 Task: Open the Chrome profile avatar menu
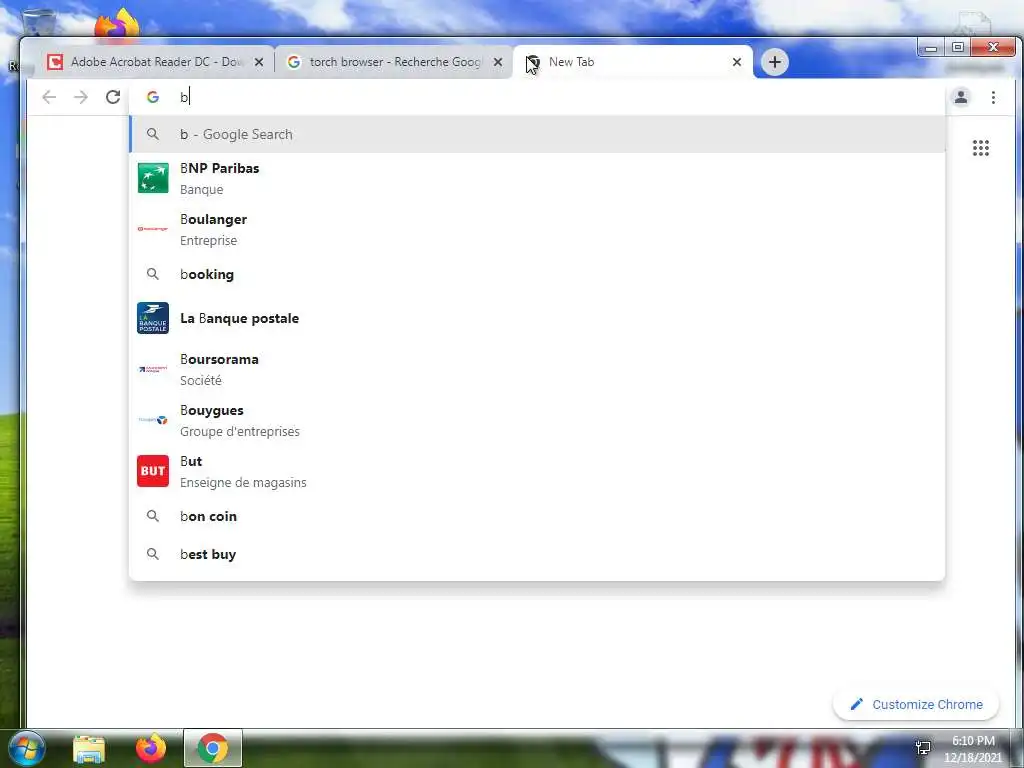(x=961, y=97)
